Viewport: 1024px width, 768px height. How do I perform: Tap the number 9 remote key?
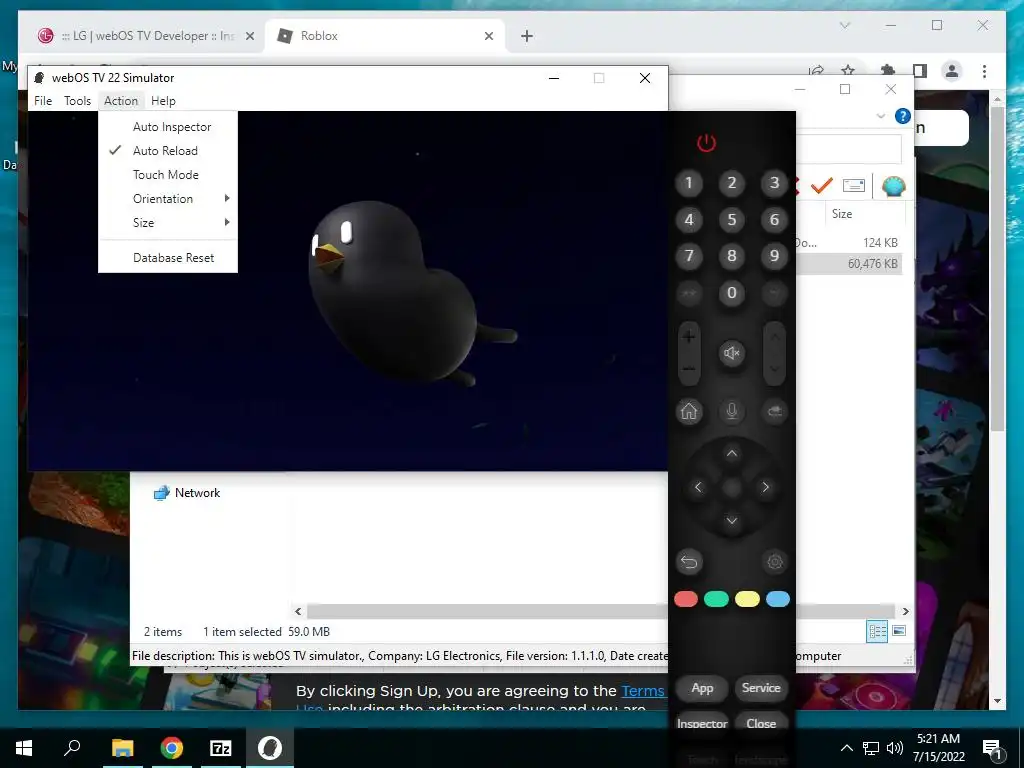point(775,255)
